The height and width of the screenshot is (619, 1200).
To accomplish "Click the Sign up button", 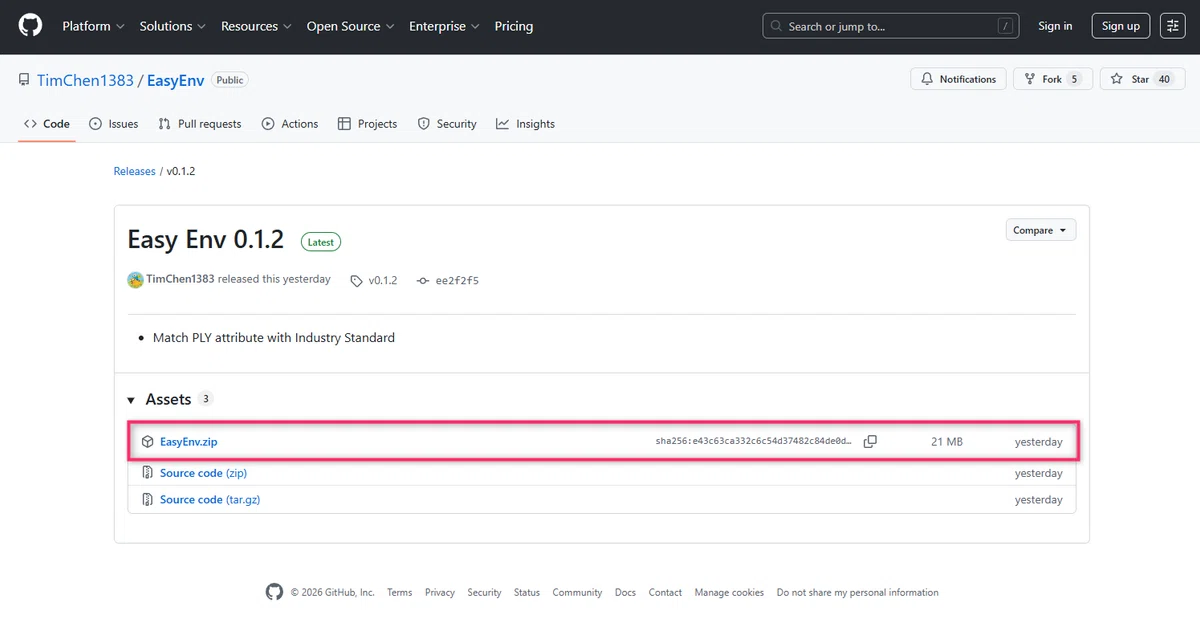I will pos(1121,26).
